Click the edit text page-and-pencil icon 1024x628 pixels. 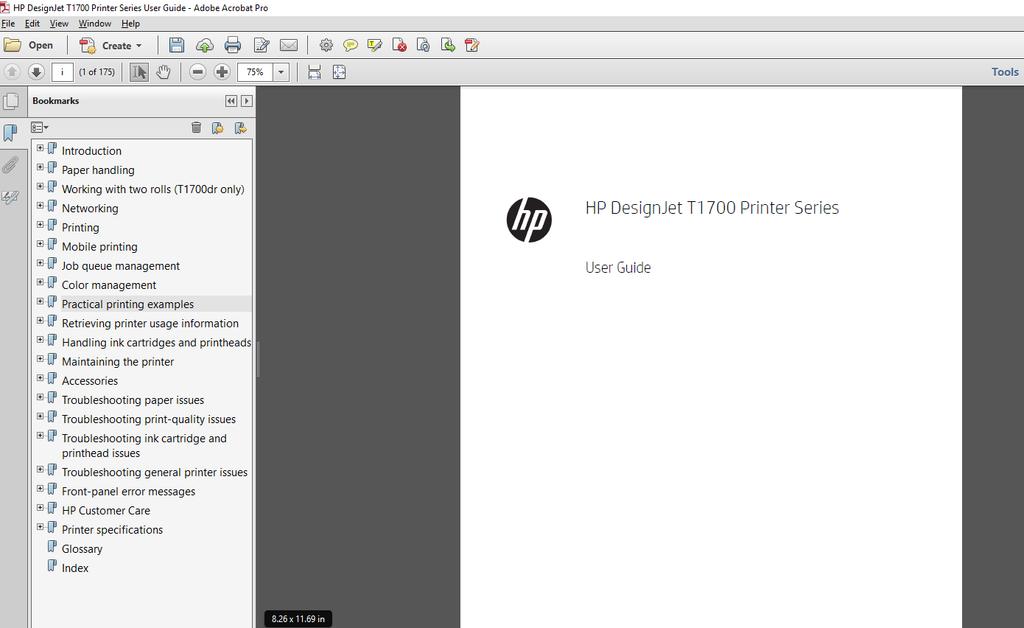tap(261, 45)
